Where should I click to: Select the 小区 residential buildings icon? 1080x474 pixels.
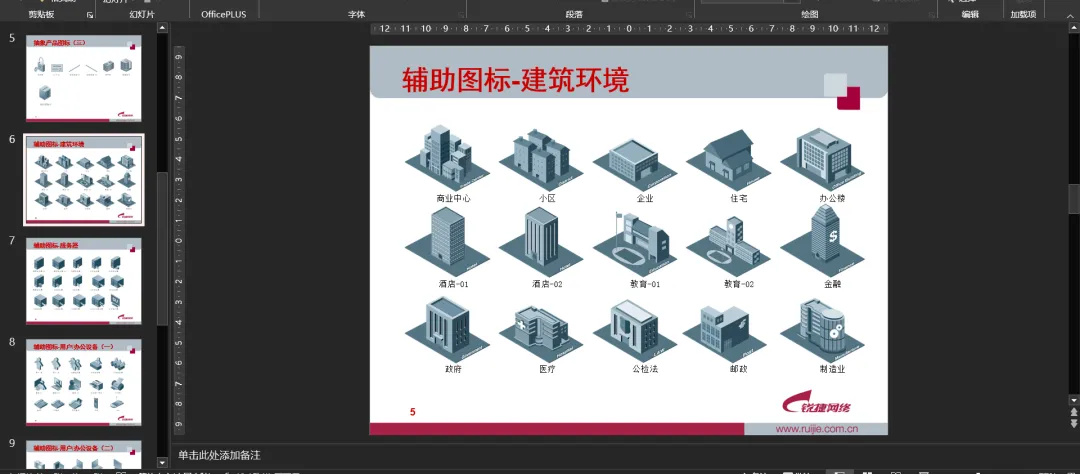pyautogui.click(x=541, y=158)
